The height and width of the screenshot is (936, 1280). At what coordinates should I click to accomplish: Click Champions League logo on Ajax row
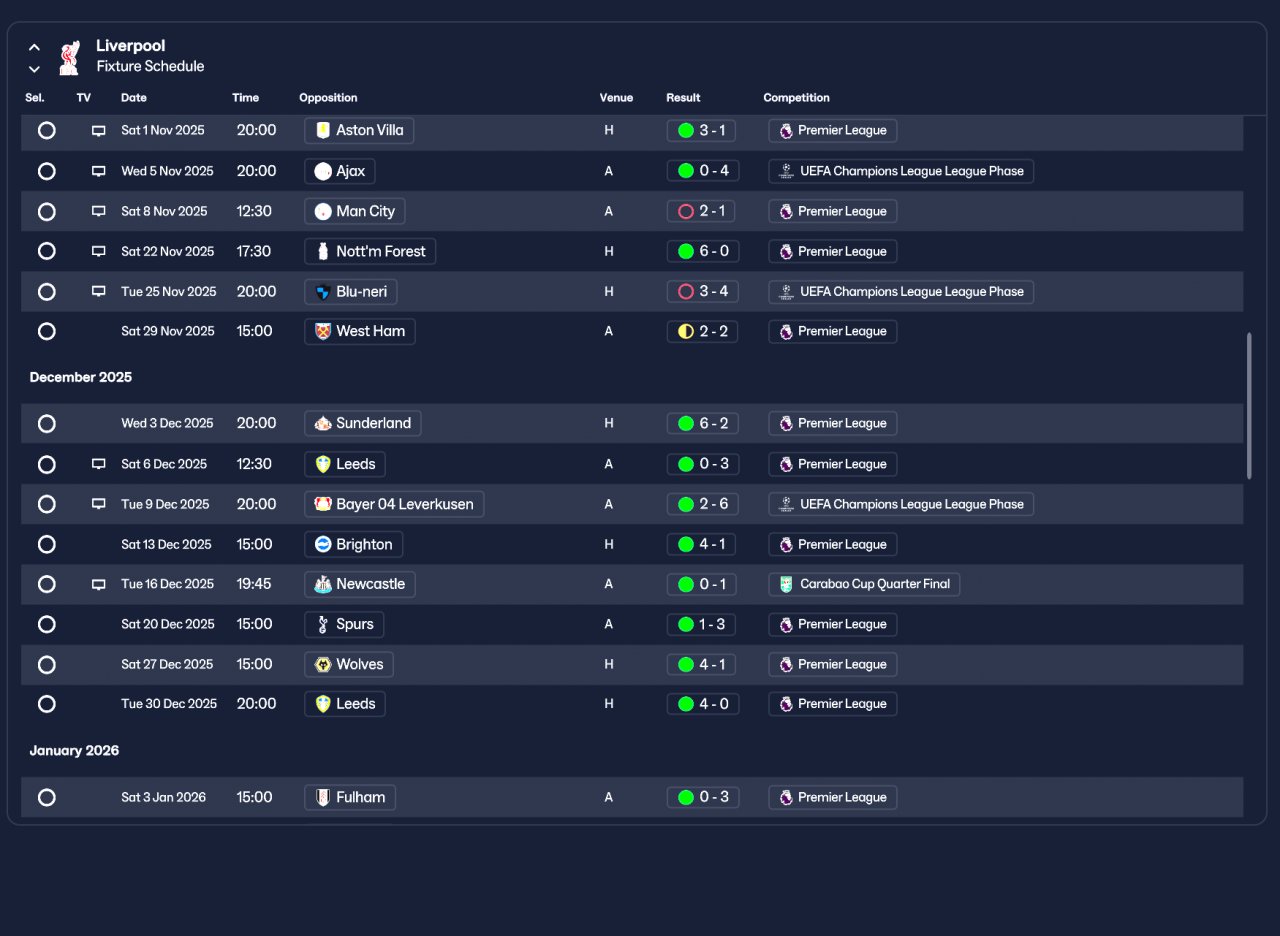point(786,171)
